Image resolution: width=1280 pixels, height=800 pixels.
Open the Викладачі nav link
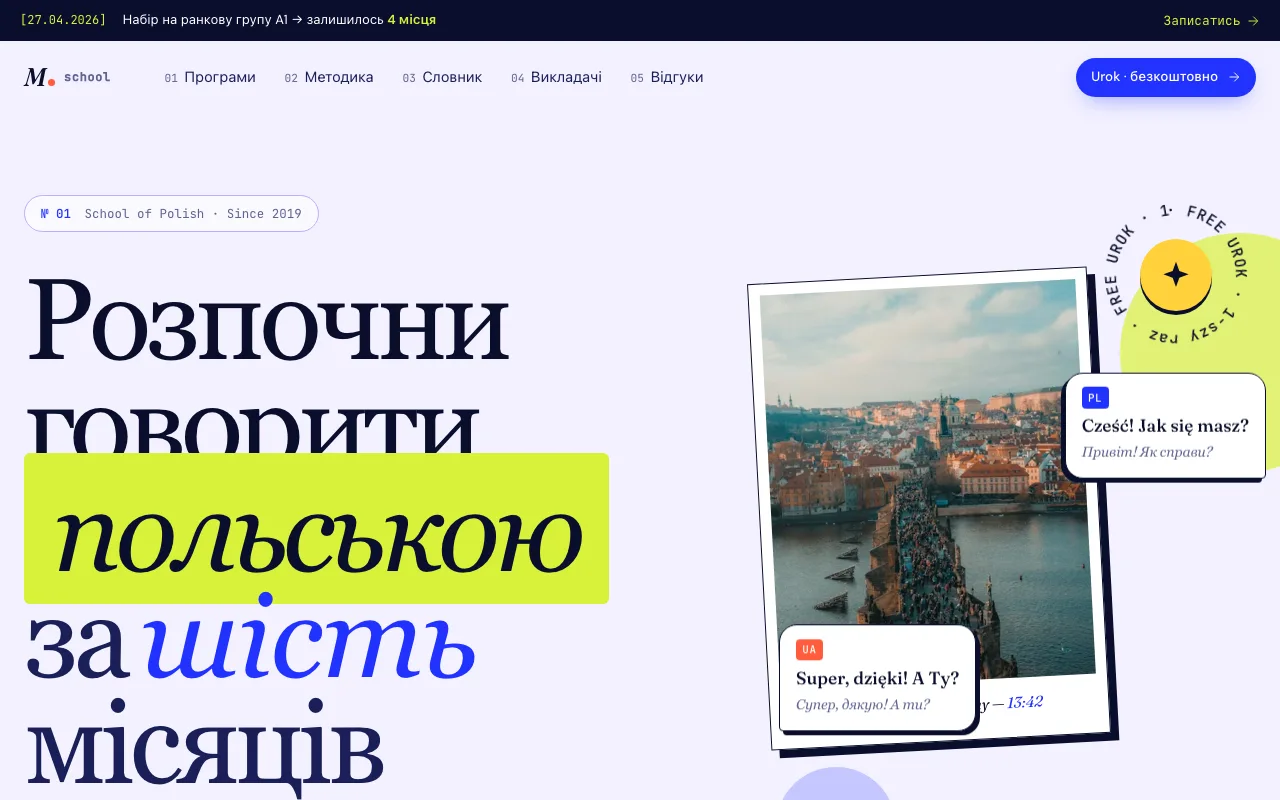[556, 77]
